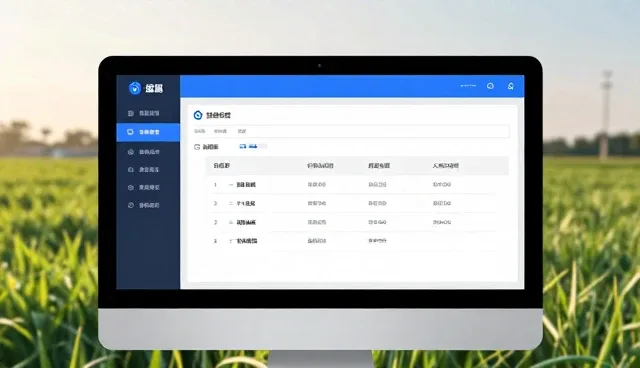
Task: Open the fifth sidebar menu item
Action: [148, 187]
